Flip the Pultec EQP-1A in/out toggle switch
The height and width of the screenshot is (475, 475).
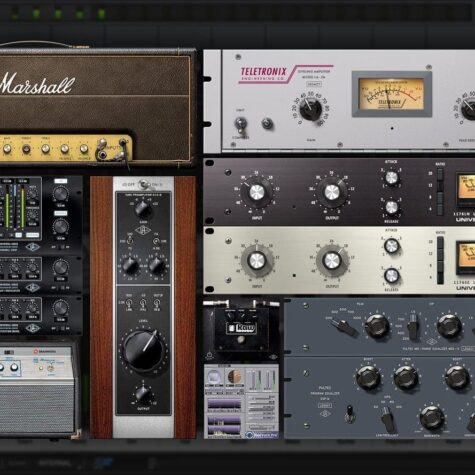coord(349,414)
